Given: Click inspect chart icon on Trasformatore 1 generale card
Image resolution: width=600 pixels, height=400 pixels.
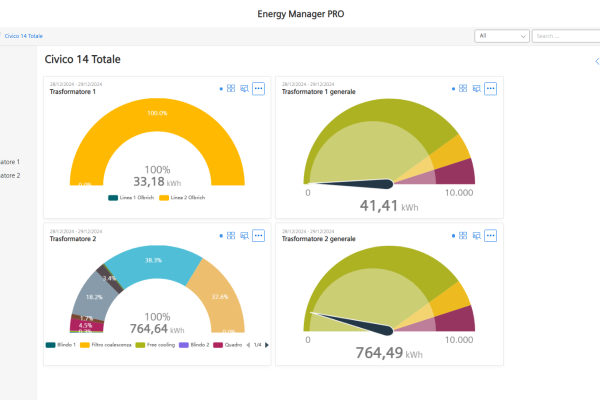Looking at the screenshot, I should (476, 89).
